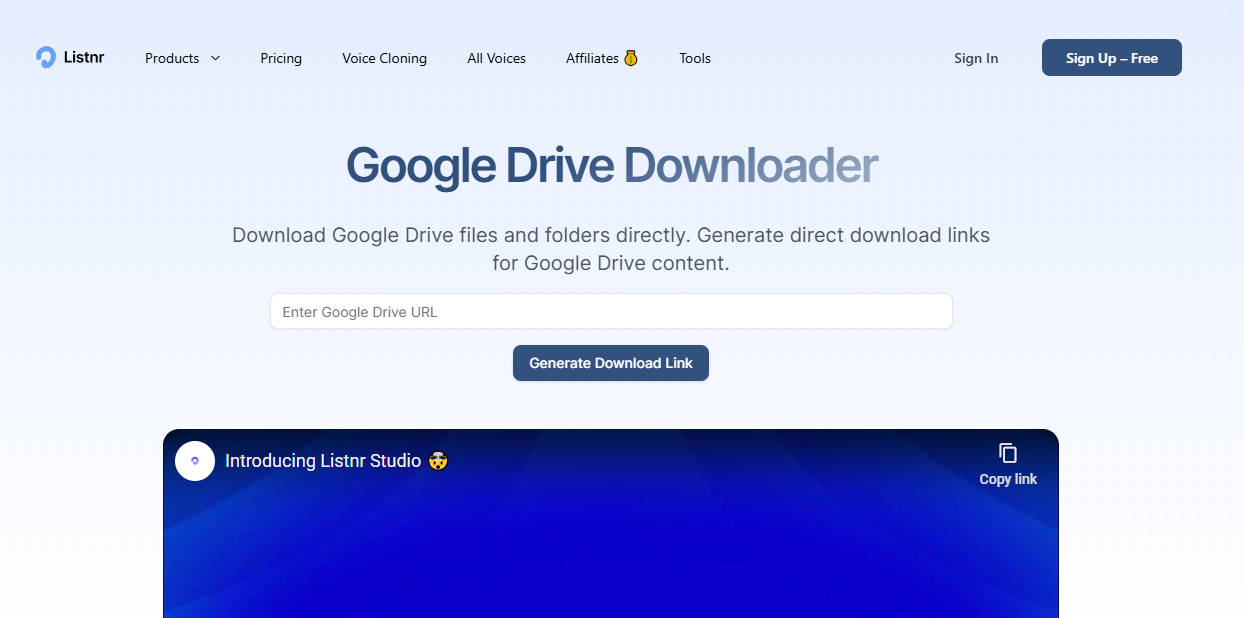1244x618 pixels.
Task: Open the Tools menu item
Action: click(x=695, y=58)
